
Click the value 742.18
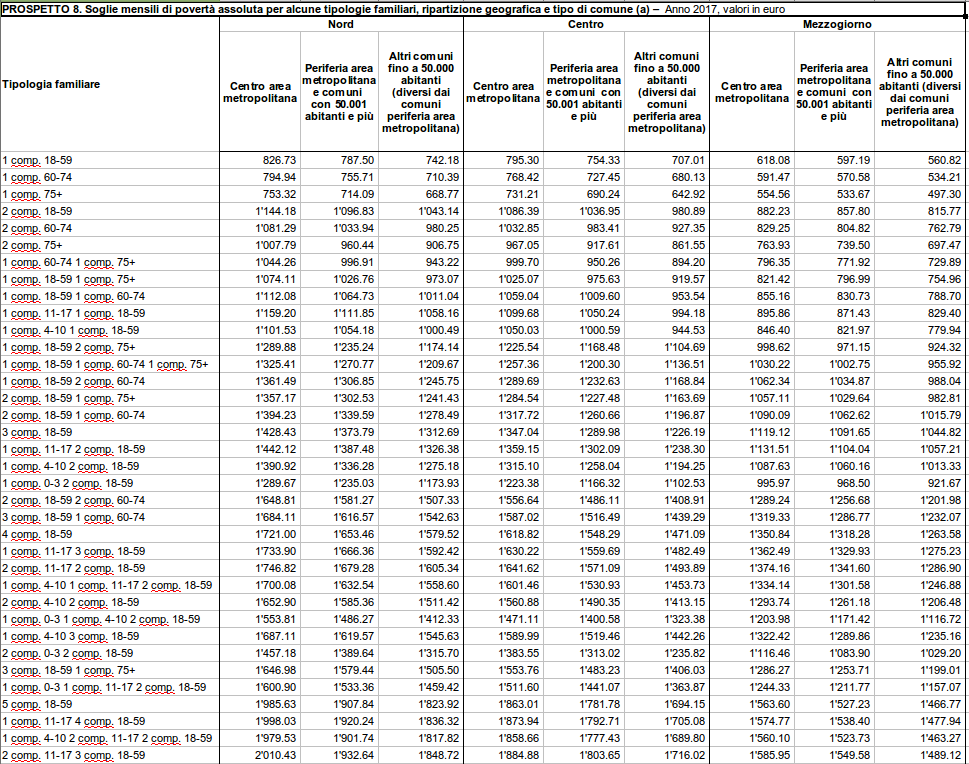[442, 160]
